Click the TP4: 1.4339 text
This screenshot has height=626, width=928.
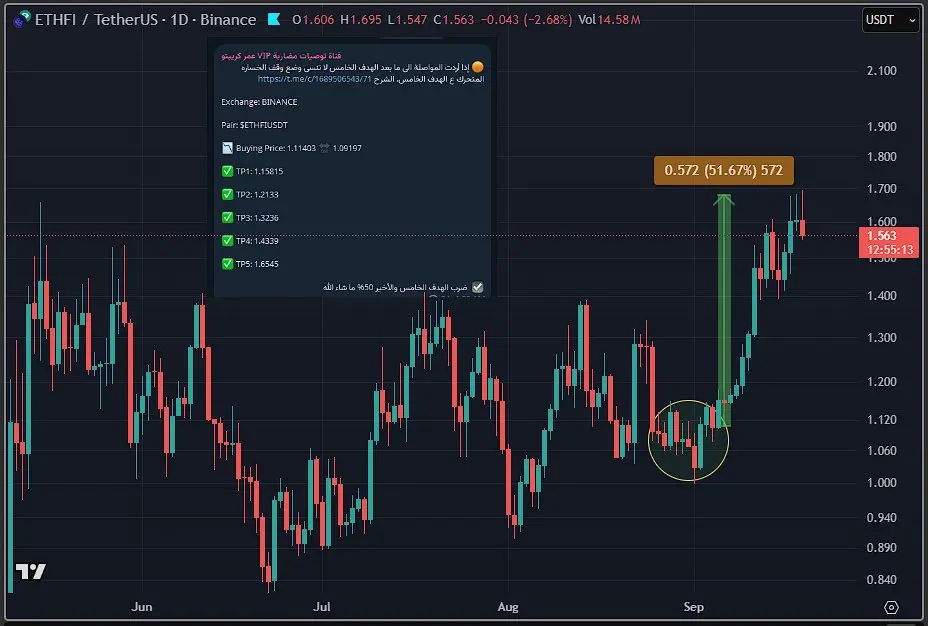click(257, 240)
